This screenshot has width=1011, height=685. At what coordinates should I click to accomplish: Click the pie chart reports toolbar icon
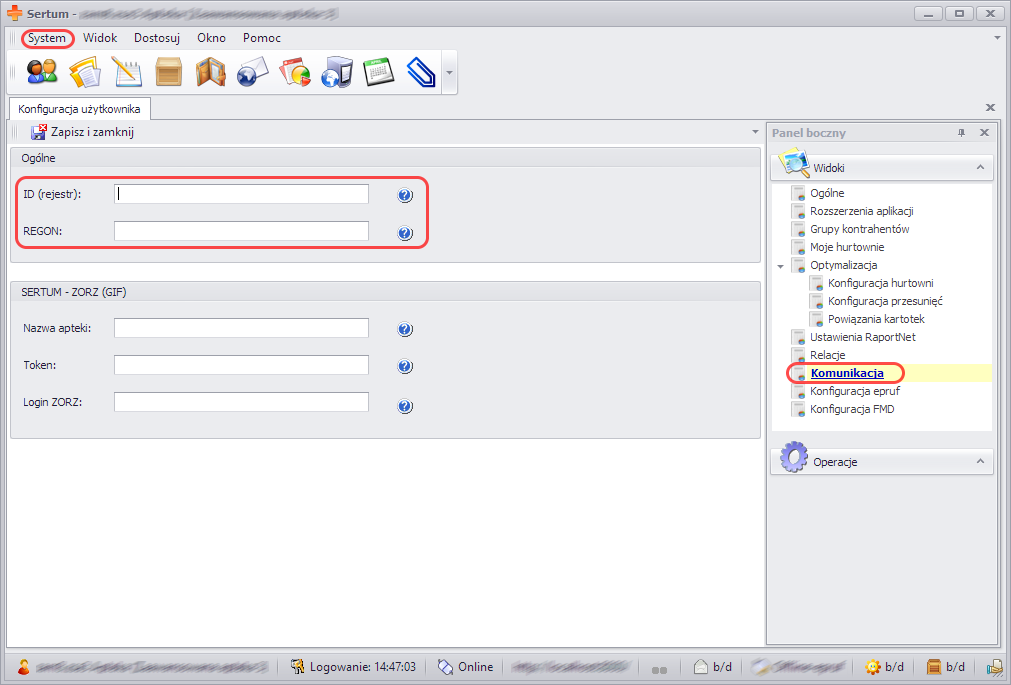[x=295, y=72]
